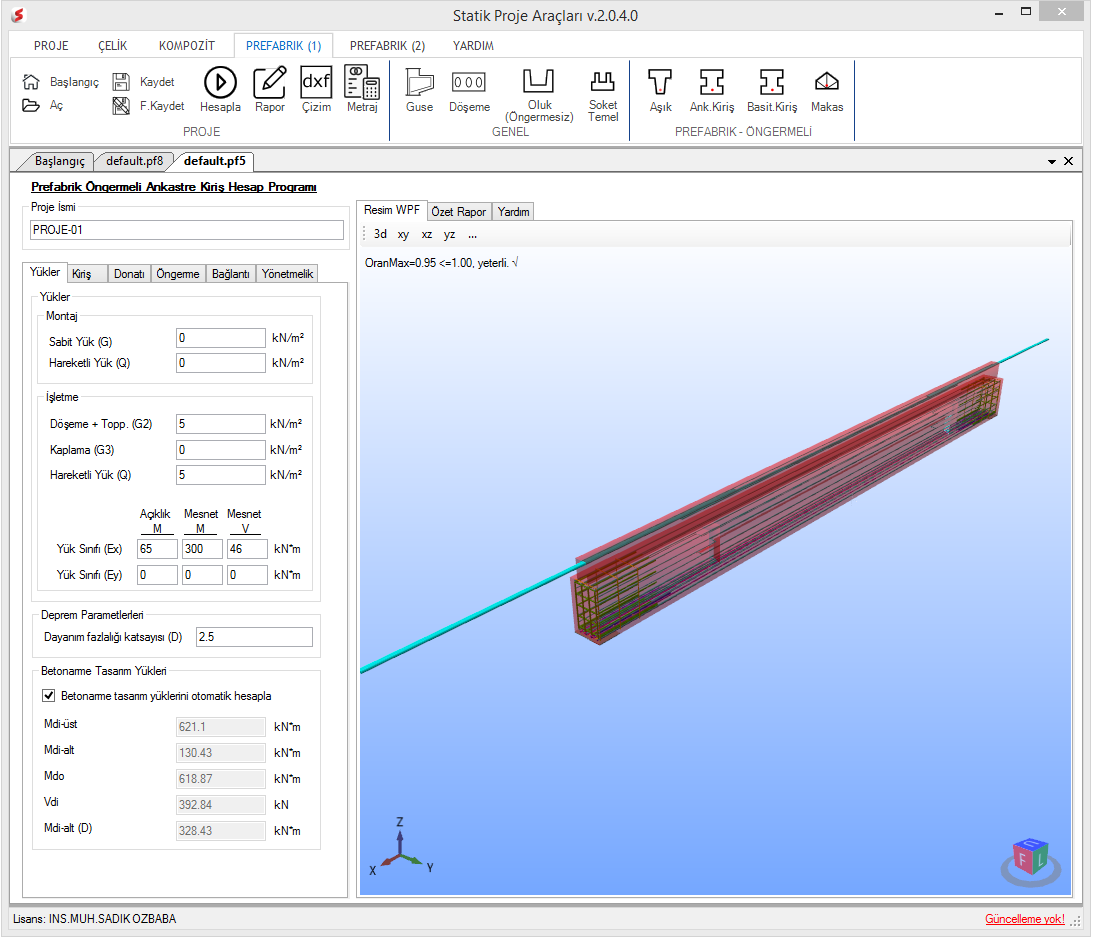Click Yük Sınıfı (Ex) Mesnet V field
This screenshot has height=938, width=1093.
[247, 548]
